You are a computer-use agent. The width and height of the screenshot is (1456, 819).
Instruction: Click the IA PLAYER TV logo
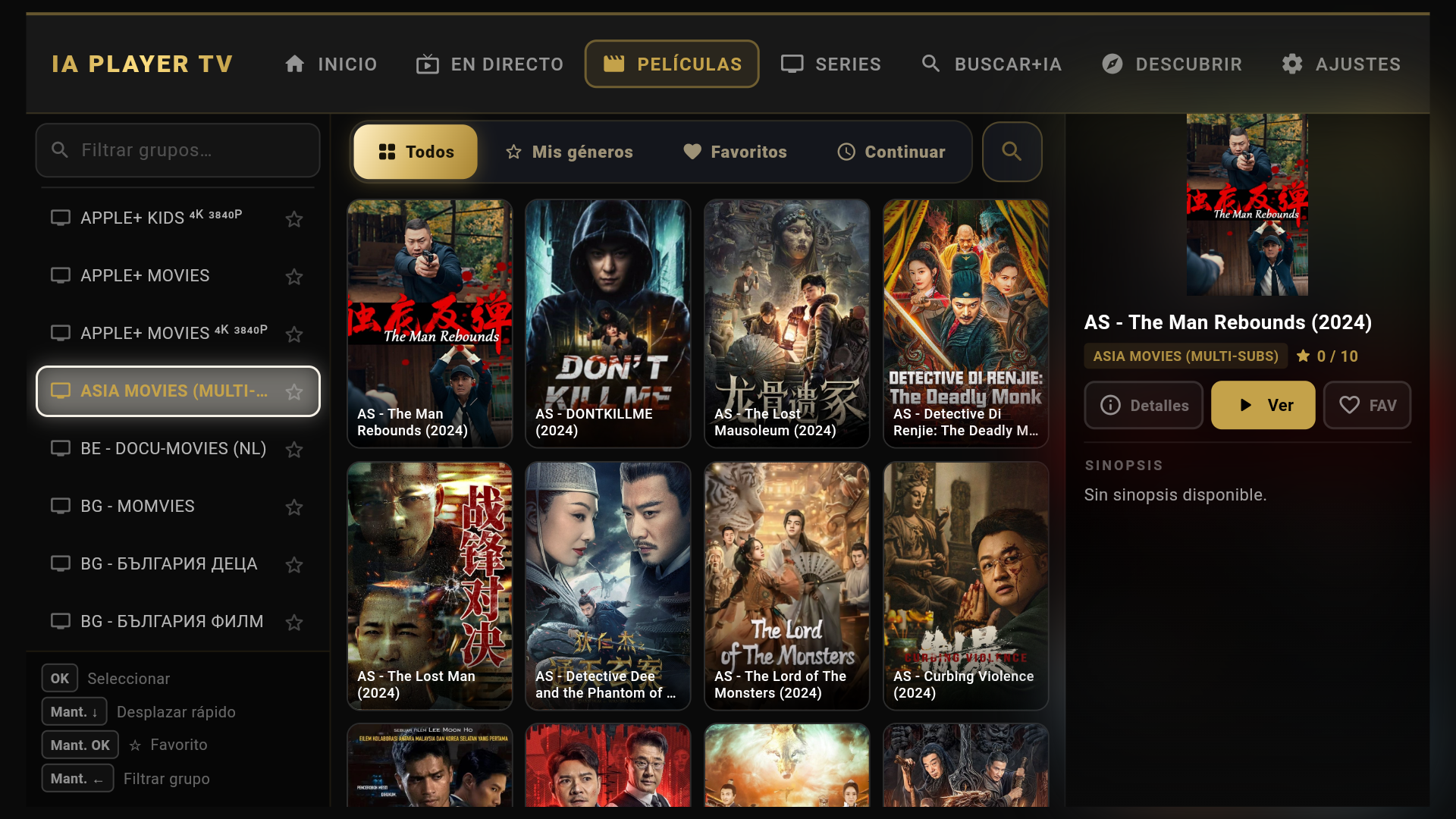point(143,64)
